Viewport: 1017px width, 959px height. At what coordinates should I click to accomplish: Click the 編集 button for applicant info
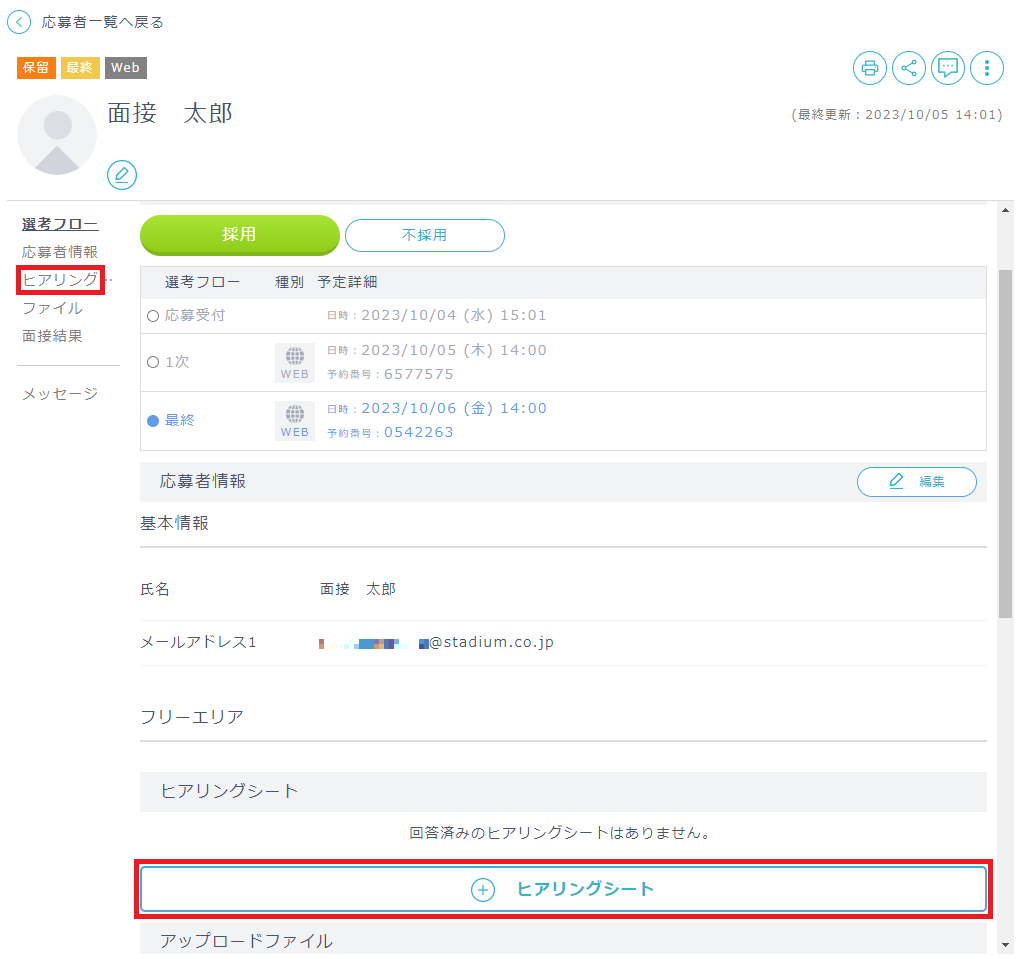[x=916, y=481]
